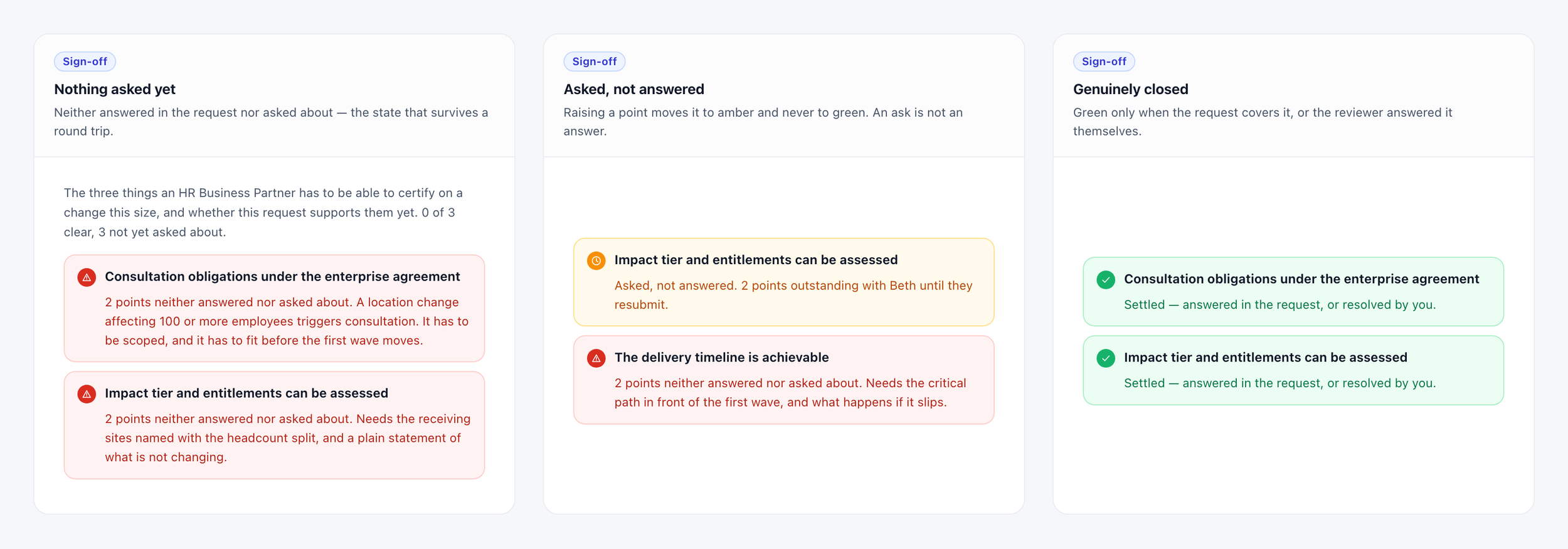Click amber clock icon on Impact tier card
1568x549 pixels.
(596, 260)
